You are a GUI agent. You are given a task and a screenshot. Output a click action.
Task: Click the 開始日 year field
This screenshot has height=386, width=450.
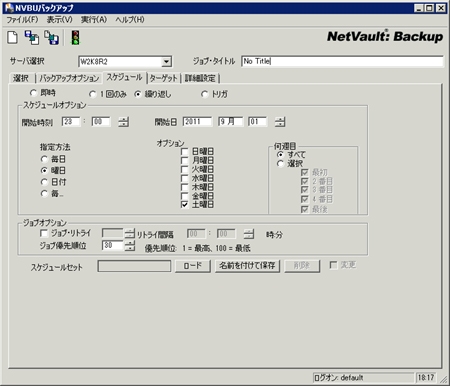pyautogui.click(x=197, y=122)
